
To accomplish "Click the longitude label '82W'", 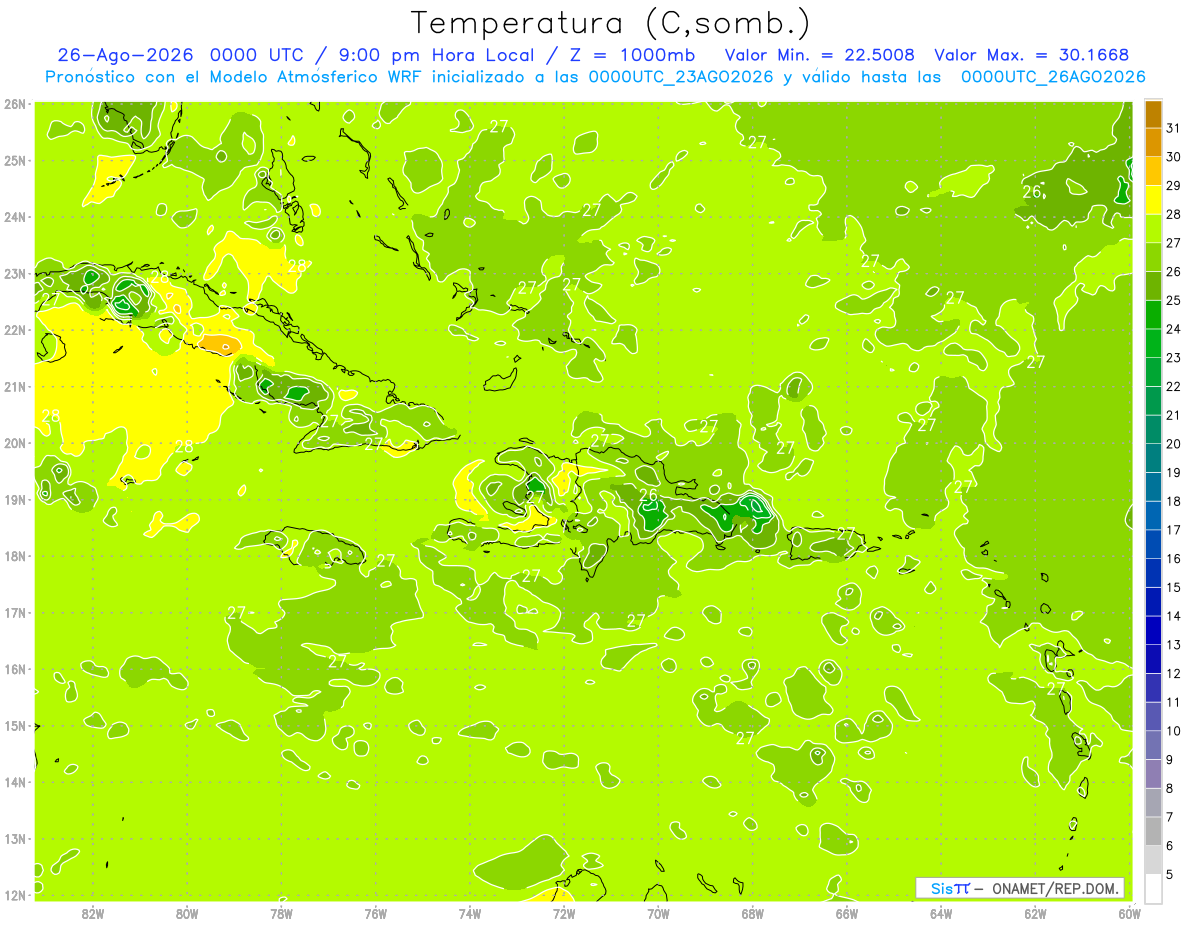I will [92, 913].
